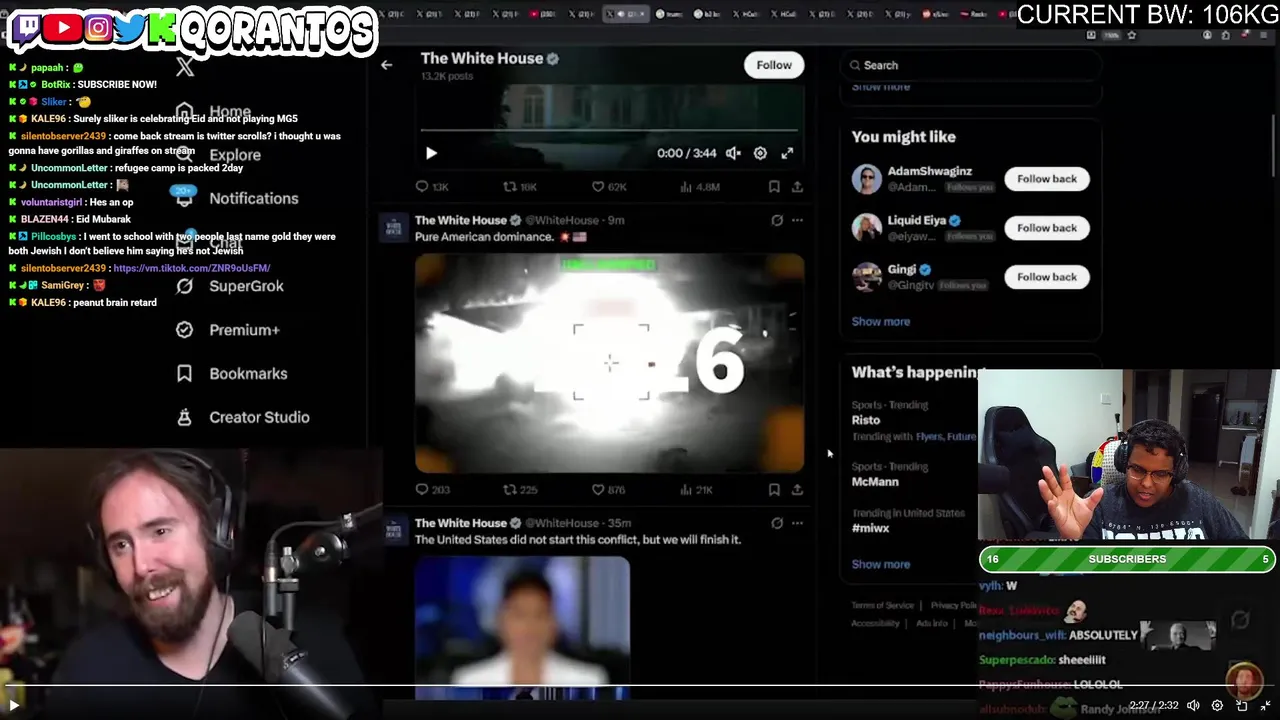
Task: Expand embedded tweet video to fullscreen
Action: 787,153
